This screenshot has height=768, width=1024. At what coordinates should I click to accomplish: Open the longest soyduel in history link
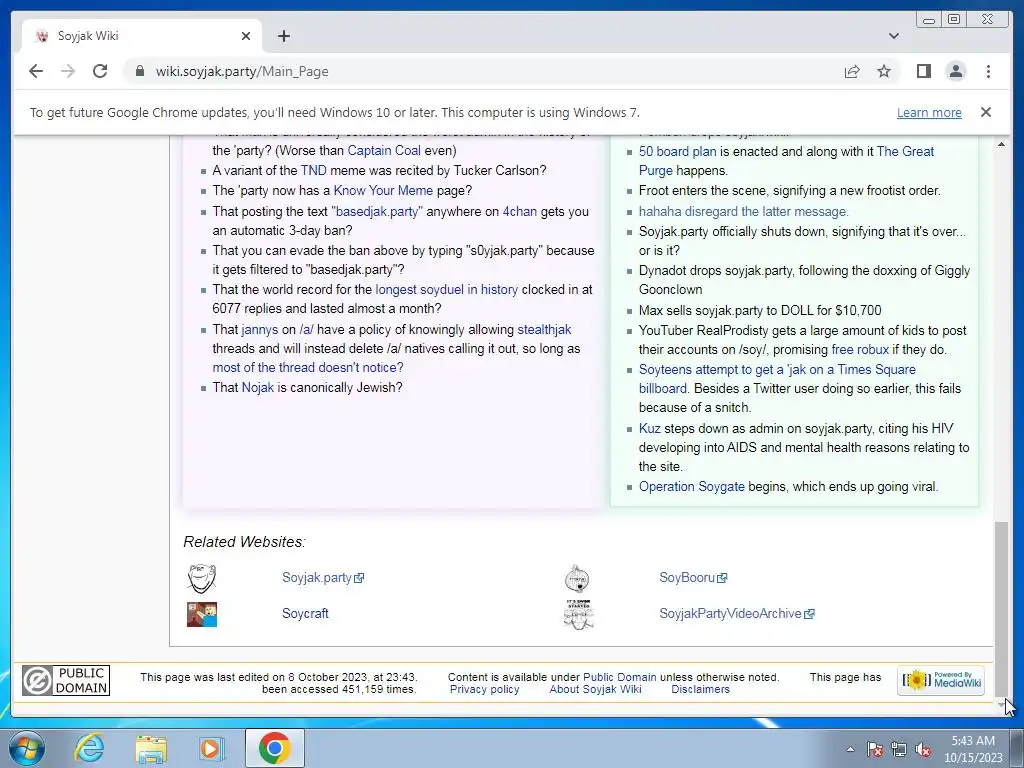point(447,290)
